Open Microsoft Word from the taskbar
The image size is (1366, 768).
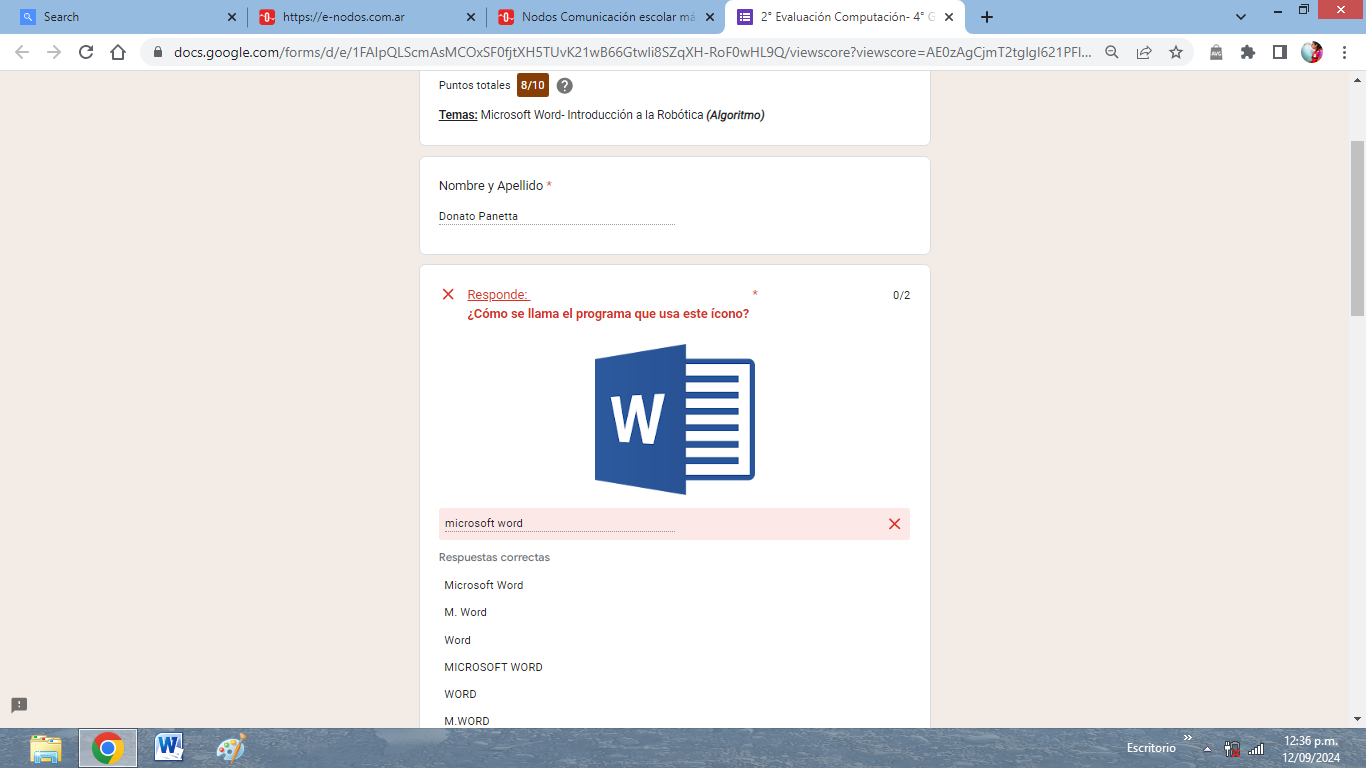tap(169, 747)
